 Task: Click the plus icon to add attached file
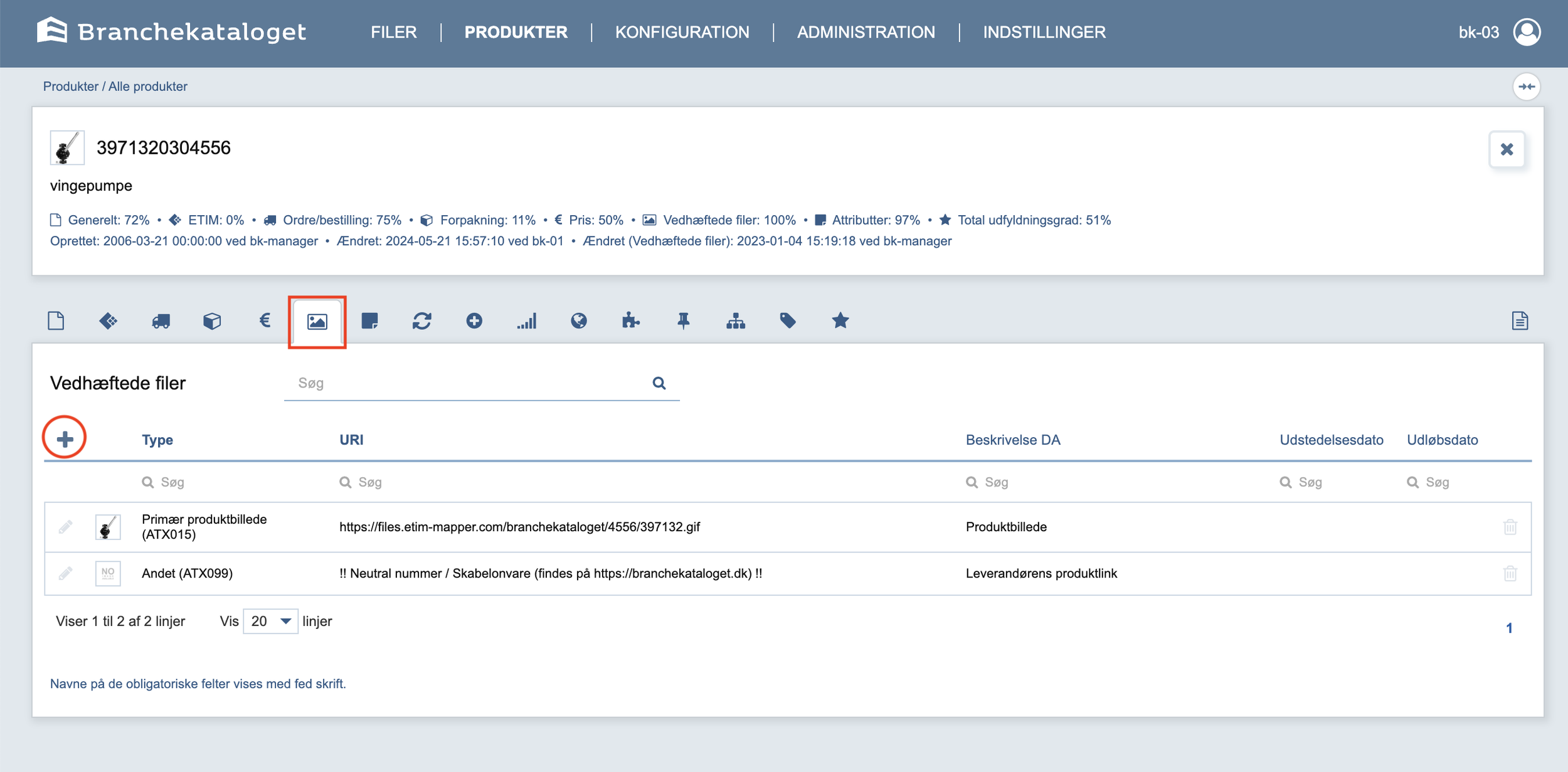coord(65,439)
